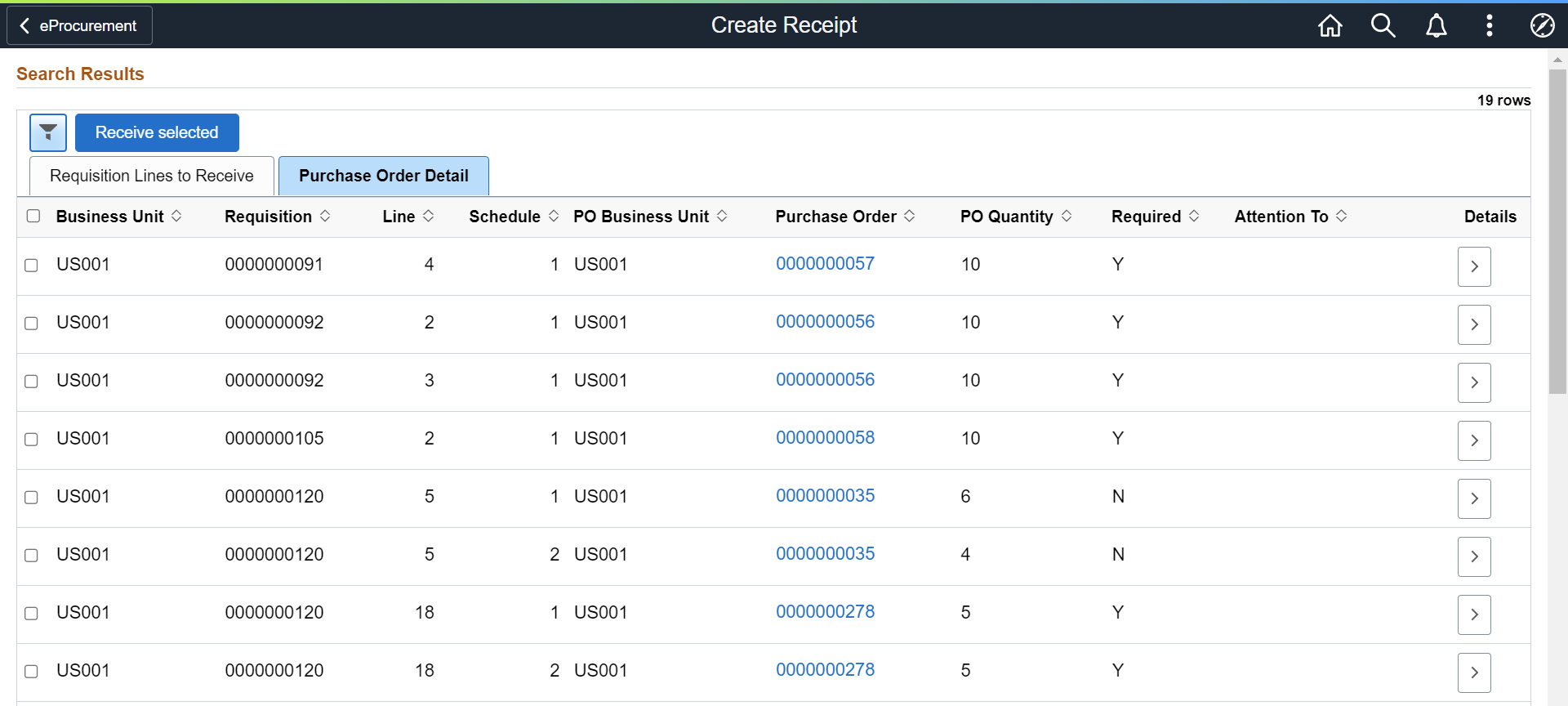Check row for requisition 0000000092 line 2
The width and height of the screenshot is (1568, 706).
31,324
